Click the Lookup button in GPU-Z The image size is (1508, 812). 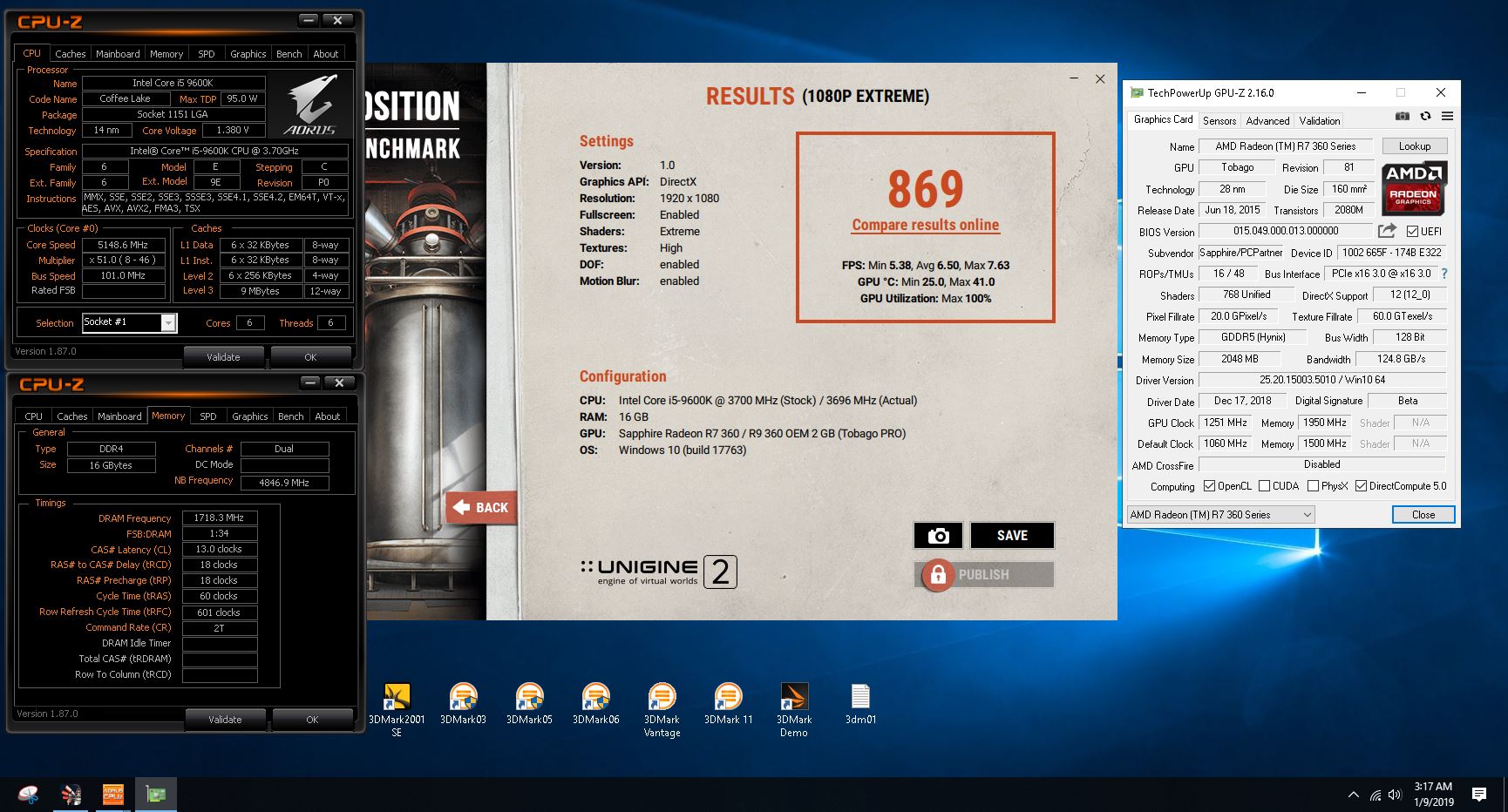point(1414,146)
